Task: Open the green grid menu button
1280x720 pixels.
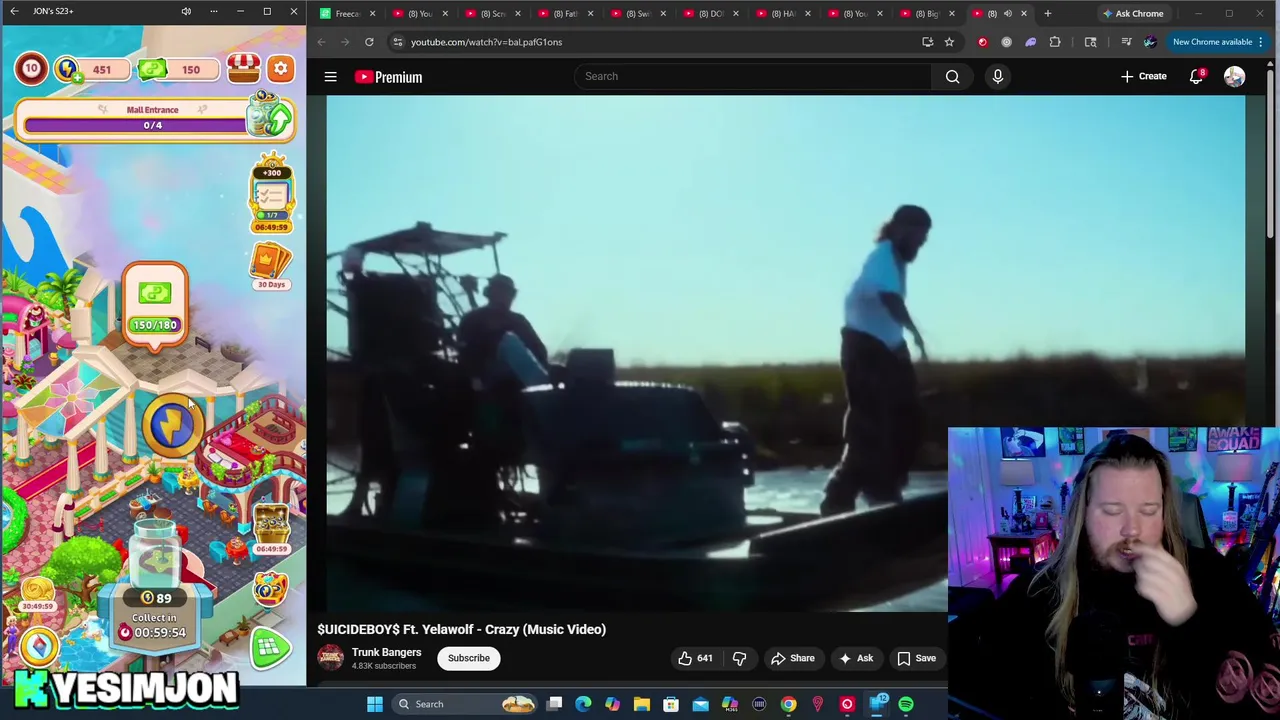Action: point(269,648)
